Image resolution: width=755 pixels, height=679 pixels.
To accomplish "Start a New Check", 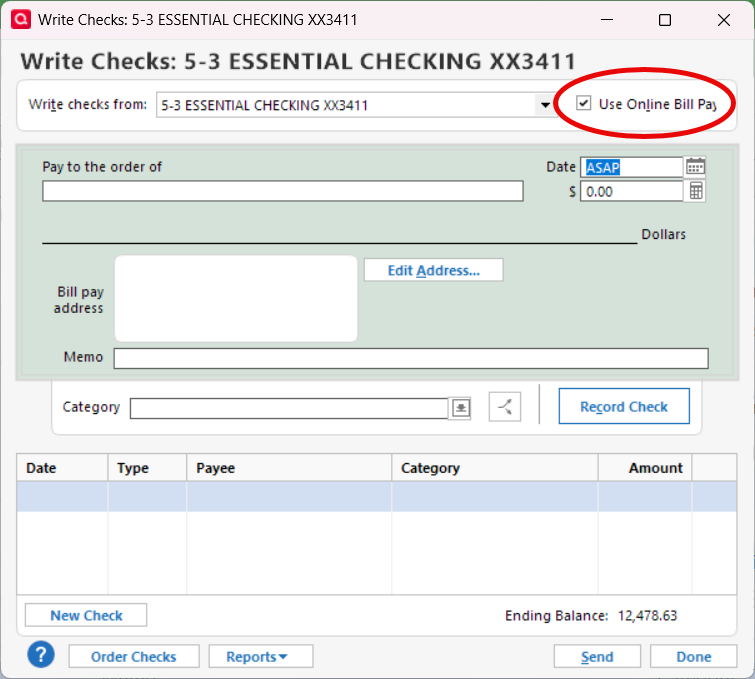I will pyautogui.click(x=86, y=615).
